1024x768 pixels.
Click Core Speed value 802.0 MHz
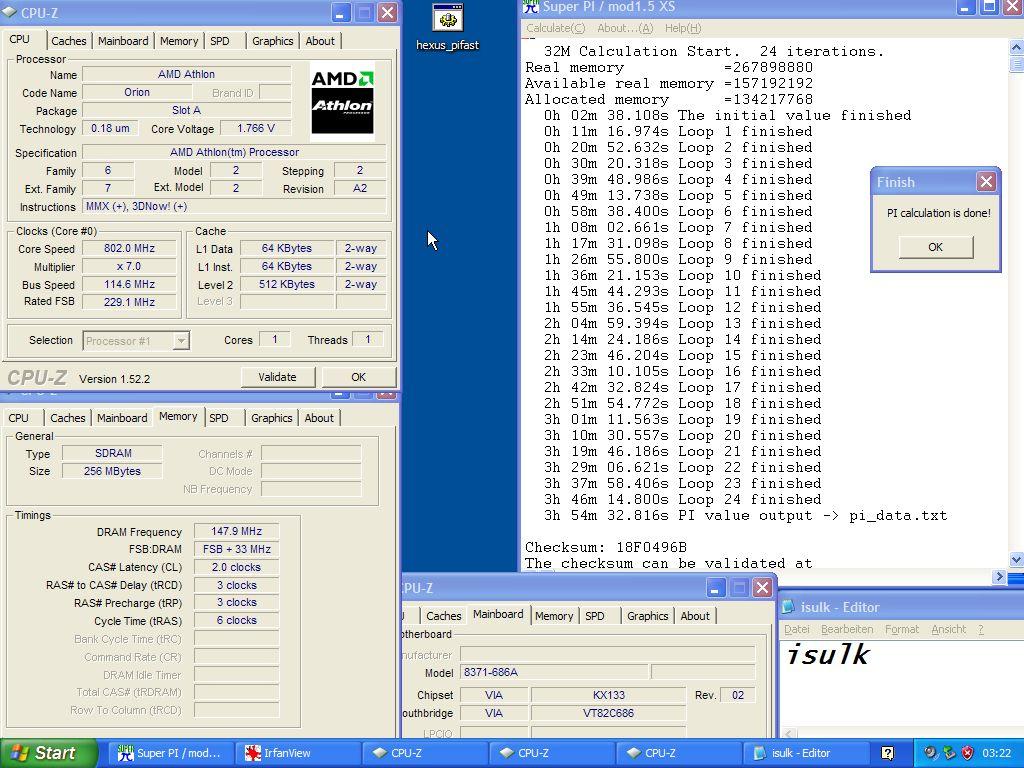tap(129, 248)
